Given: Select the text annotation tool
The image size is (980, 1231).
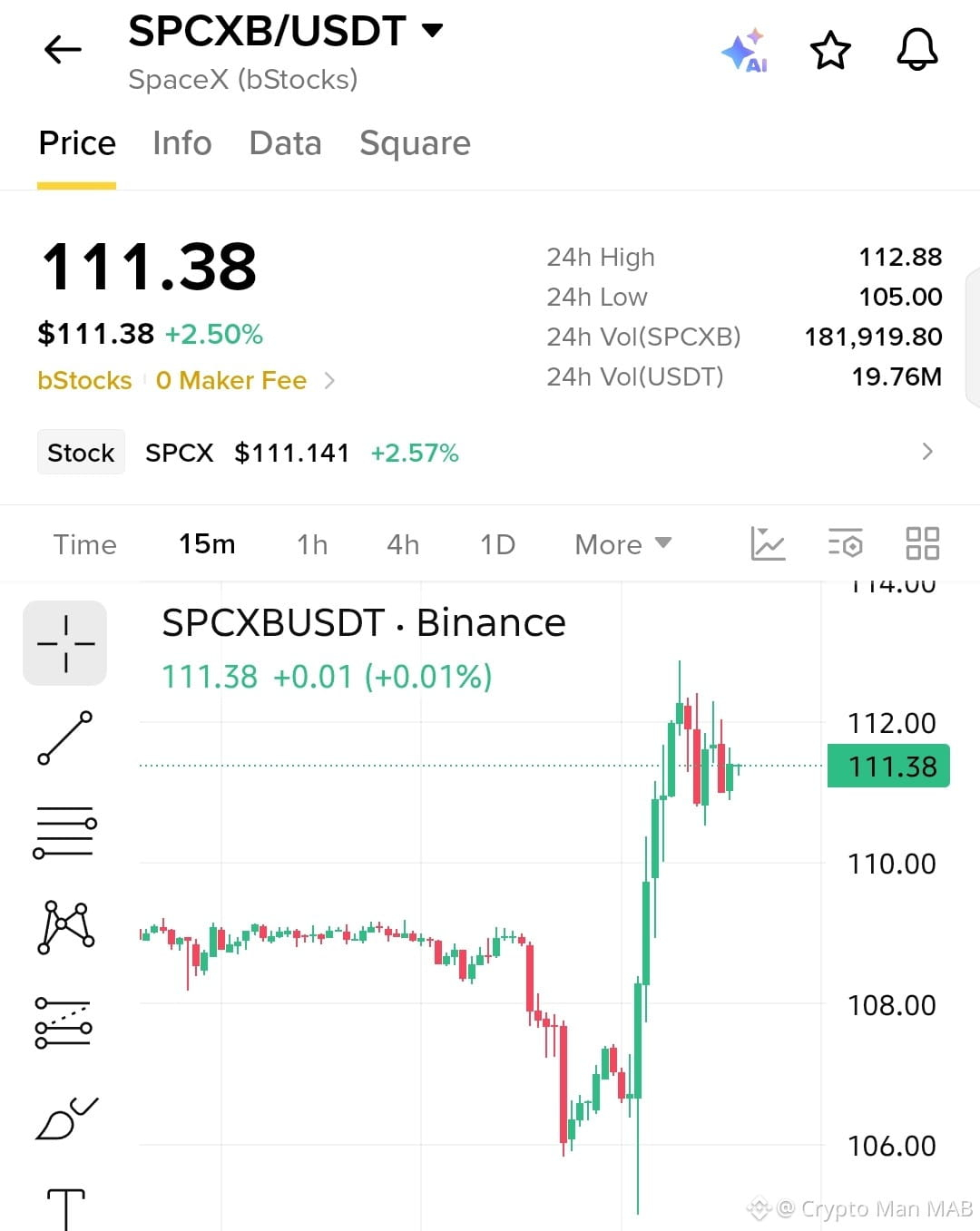Looking at the screenshot, I should (65, 1208).
